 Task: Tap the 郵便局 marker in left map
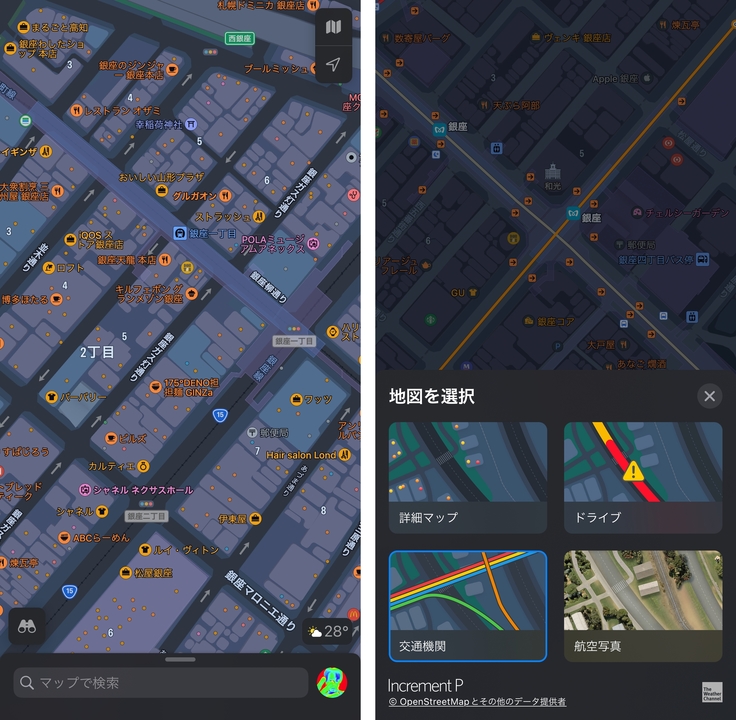252,432
